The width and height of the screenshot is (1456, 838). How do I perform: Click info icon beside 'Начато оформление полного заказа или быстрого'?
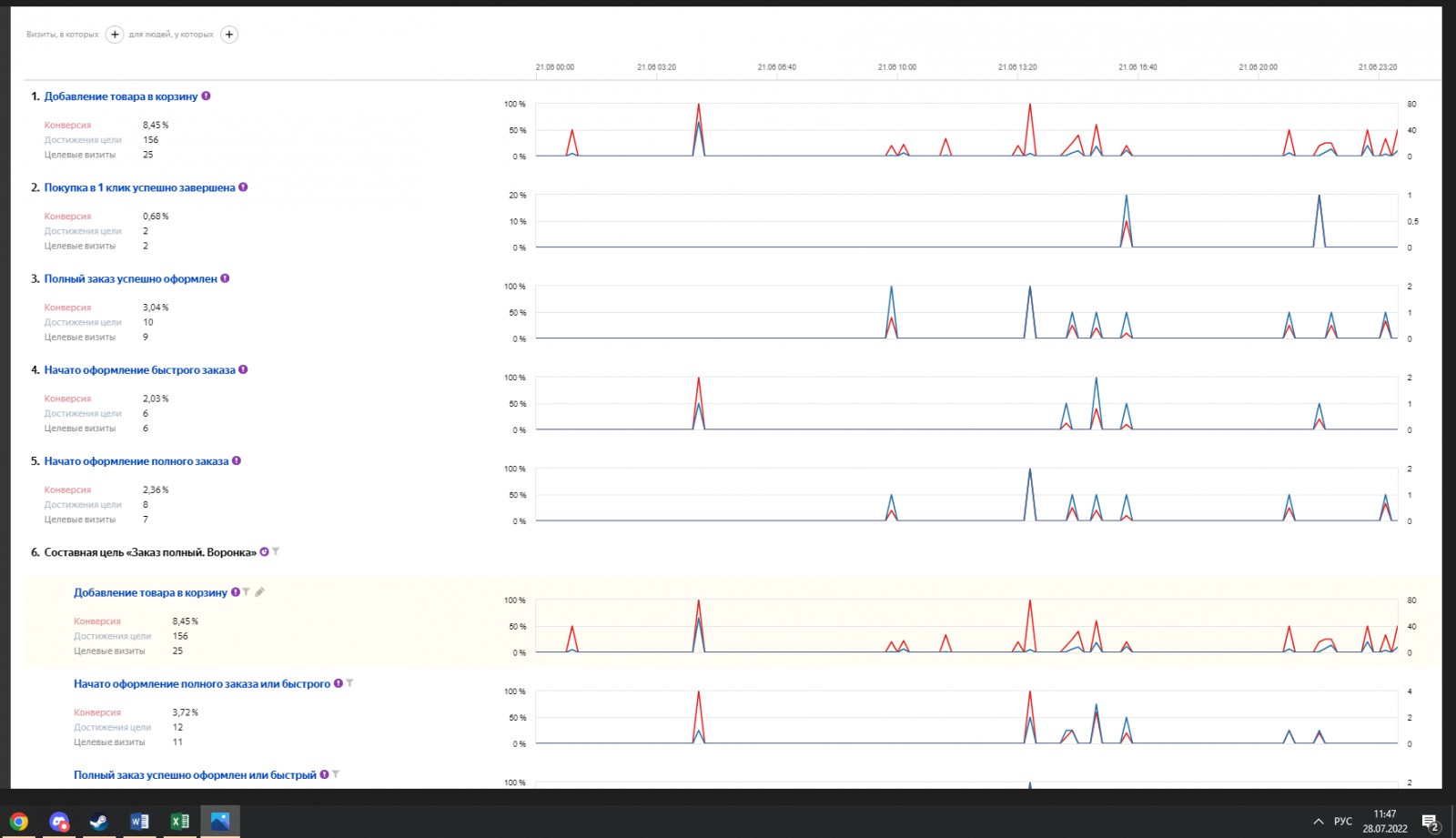(339, 683)
